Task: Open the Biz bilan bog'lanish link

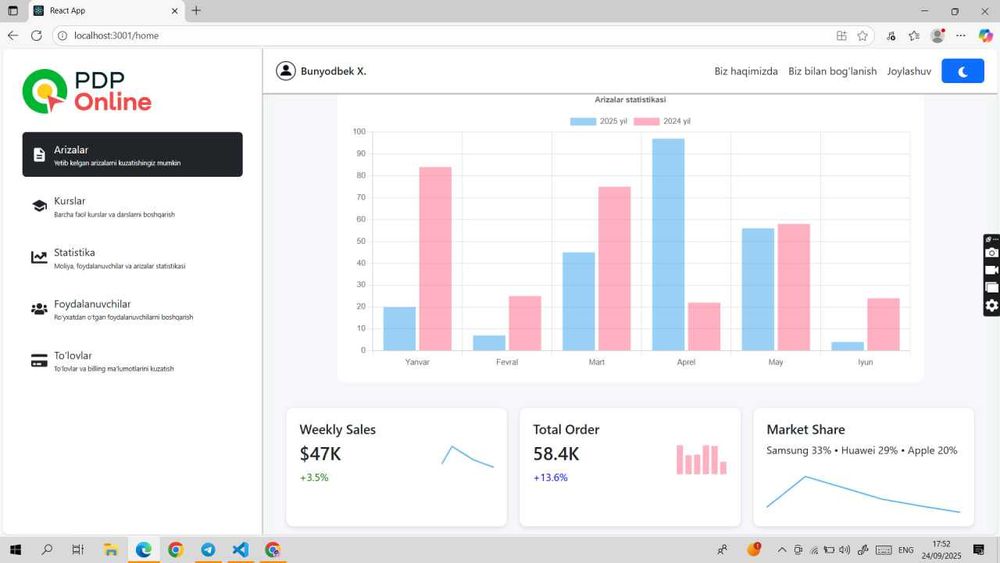Action: tap(832, 71)
